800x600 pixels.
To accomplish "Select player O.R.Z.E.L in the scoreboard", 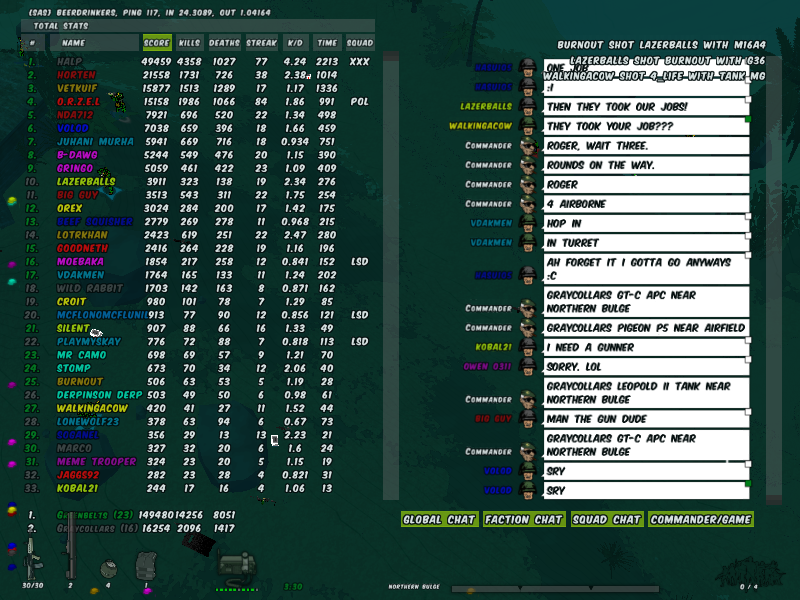I will coord(78,101).
